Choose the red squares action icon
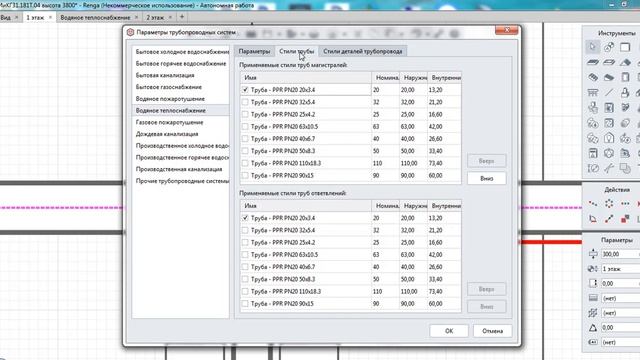640x360 pixels. click(x=625, y=219)
